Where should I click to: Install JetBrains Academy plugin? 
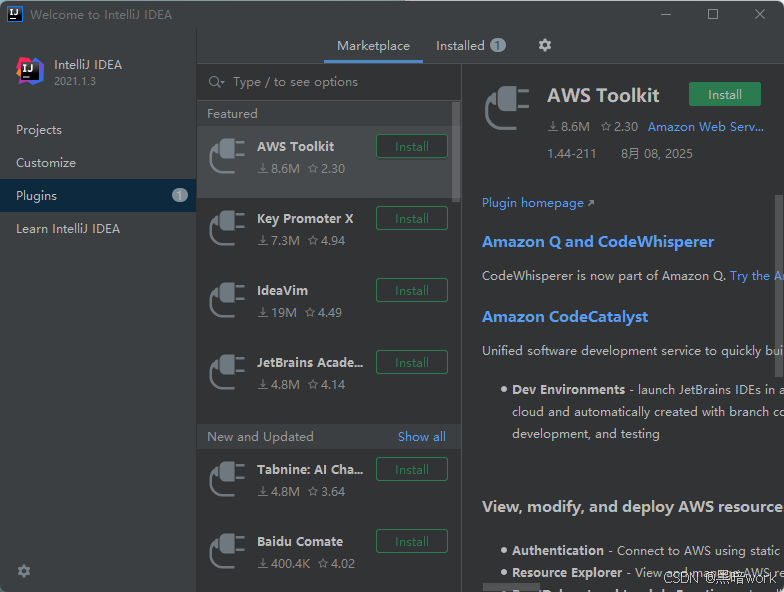[x=412, y=362]
